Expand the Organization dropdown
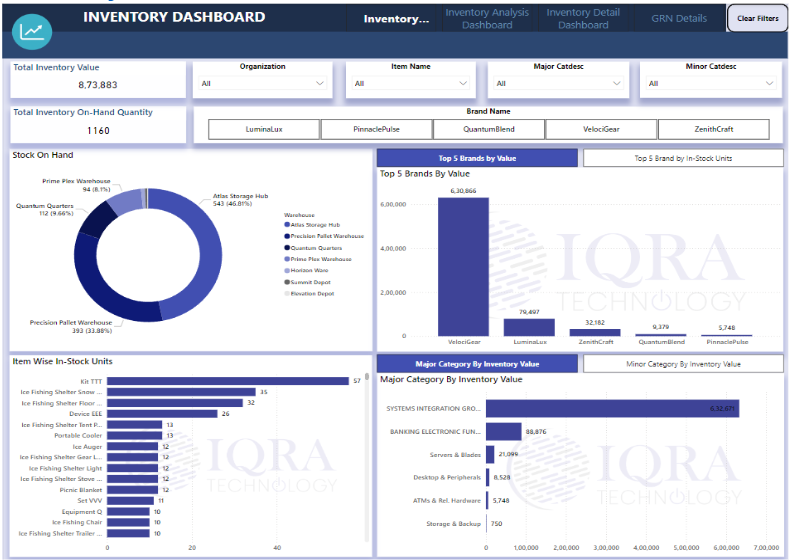The image size is (789, 560). (263, 84)
